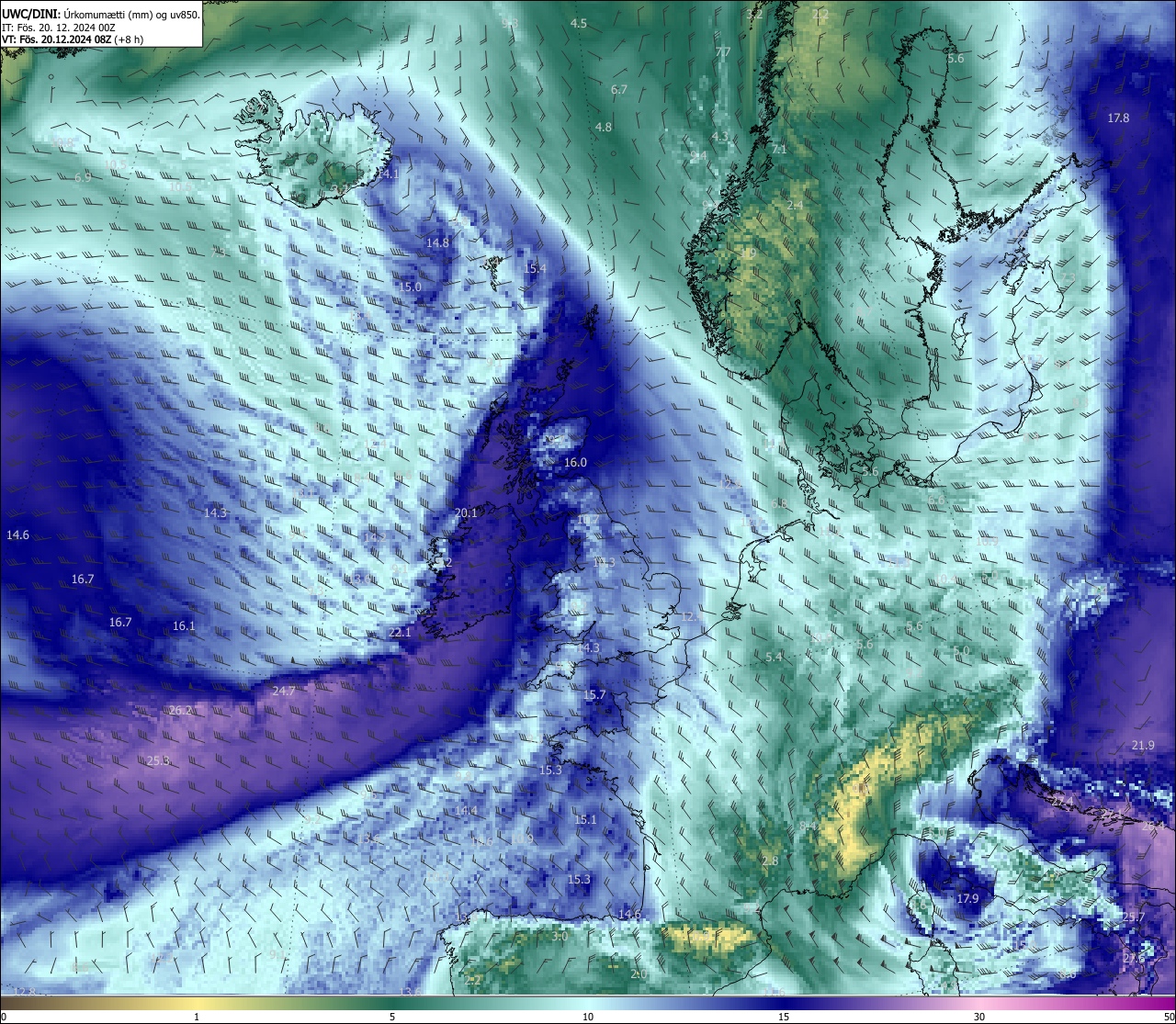
Task: Click the 3.0 label over northern Spain
Action: [x=559, y=936]
